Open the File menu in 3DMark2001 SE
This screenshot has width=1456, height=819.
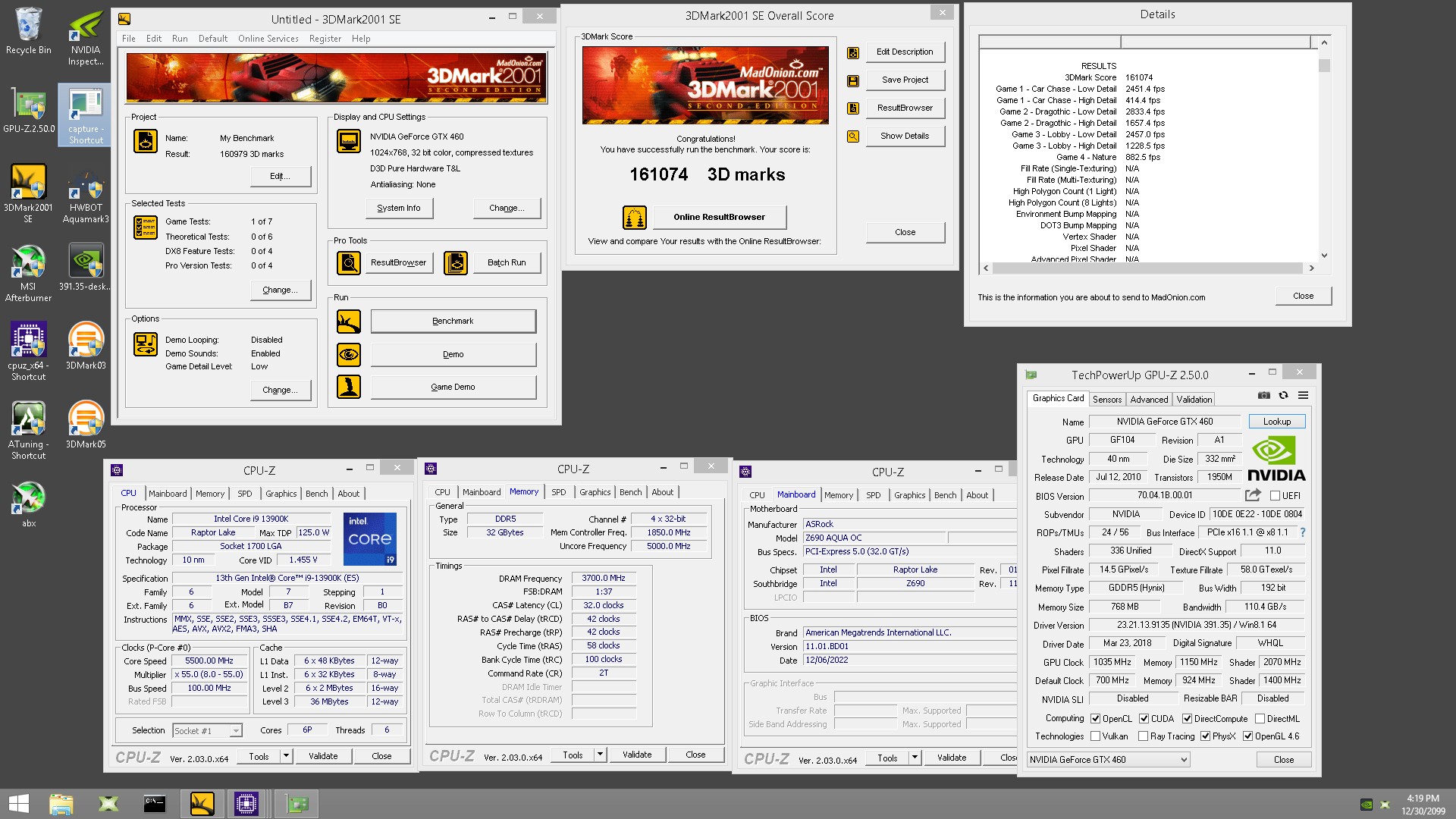point(129,39)
